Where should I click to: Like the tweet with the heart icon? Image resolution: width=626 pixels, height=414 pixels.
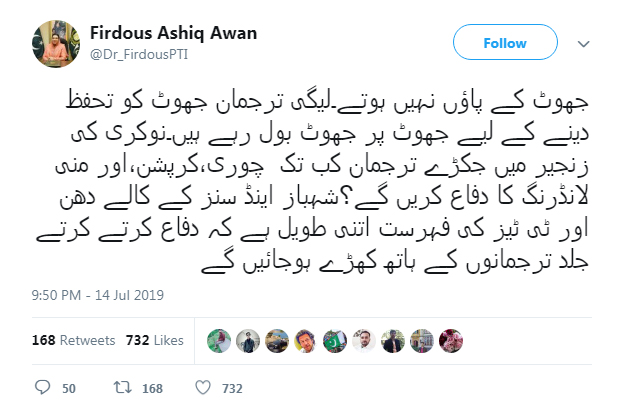(203, 388)
